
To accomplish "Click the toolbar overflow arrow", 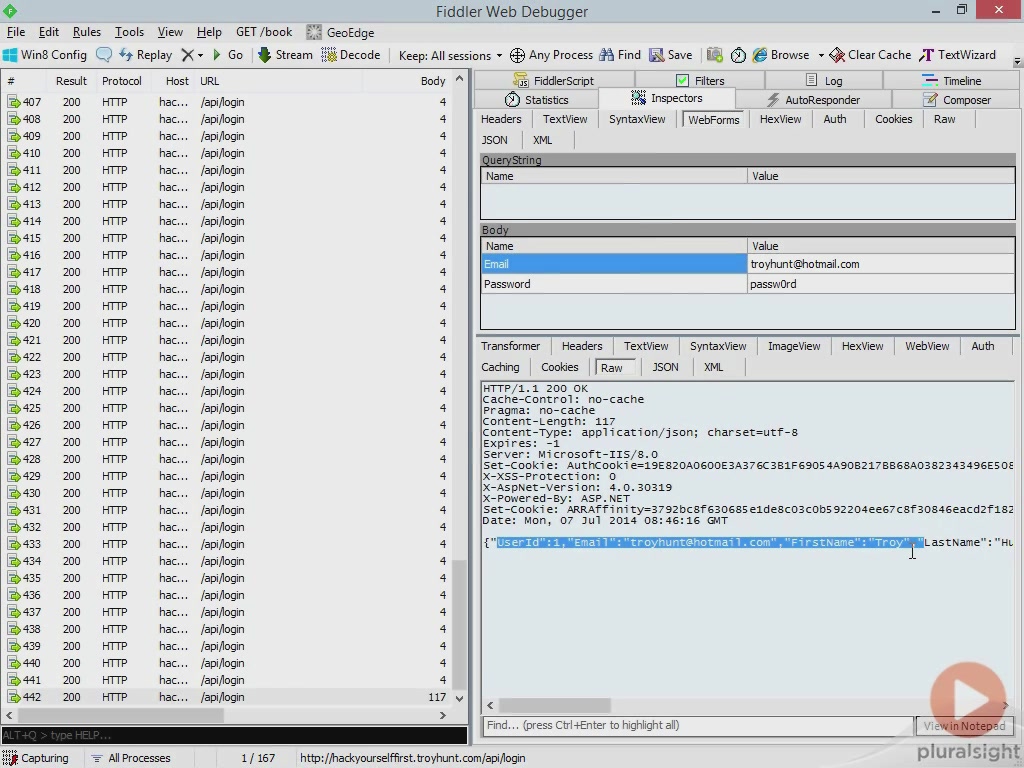I will click(x=1017, y=61).
